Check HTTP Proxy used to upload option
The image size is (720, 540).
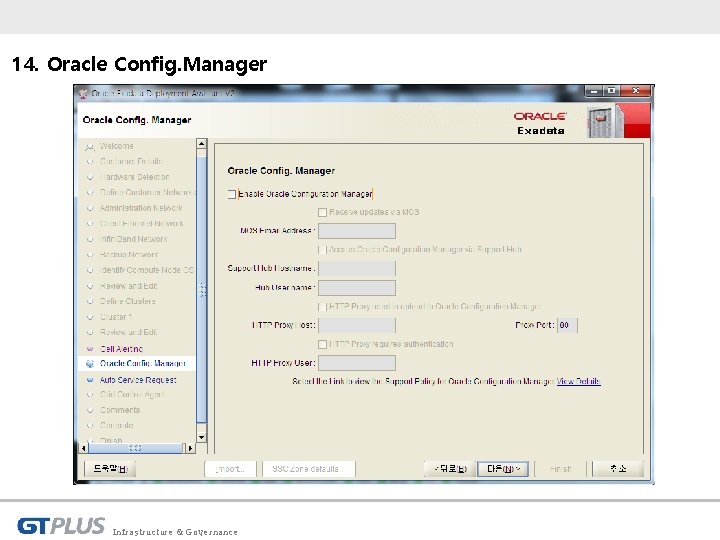(322, 306)
